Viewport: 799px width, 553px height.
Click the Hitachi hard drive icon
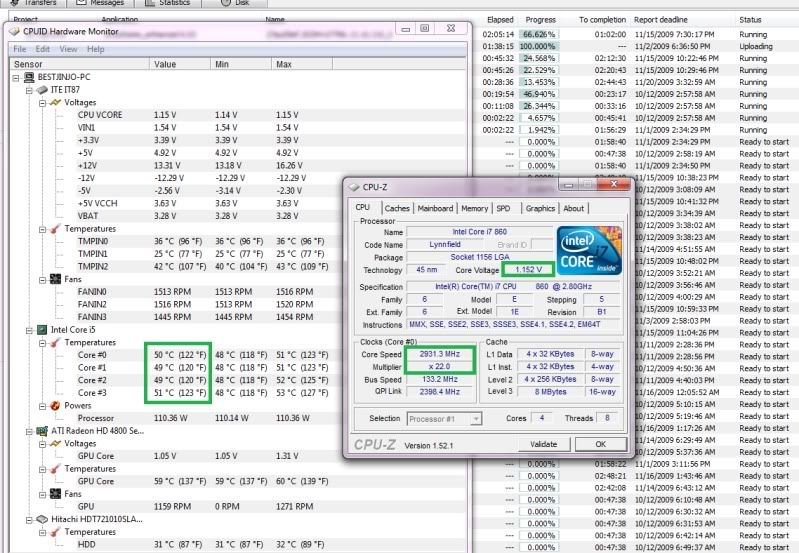[42, 519]
